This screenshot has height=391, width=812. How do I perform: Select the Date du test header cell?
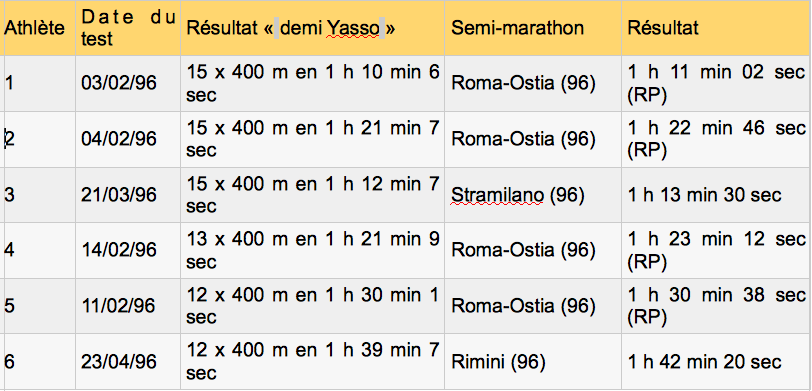128,28
